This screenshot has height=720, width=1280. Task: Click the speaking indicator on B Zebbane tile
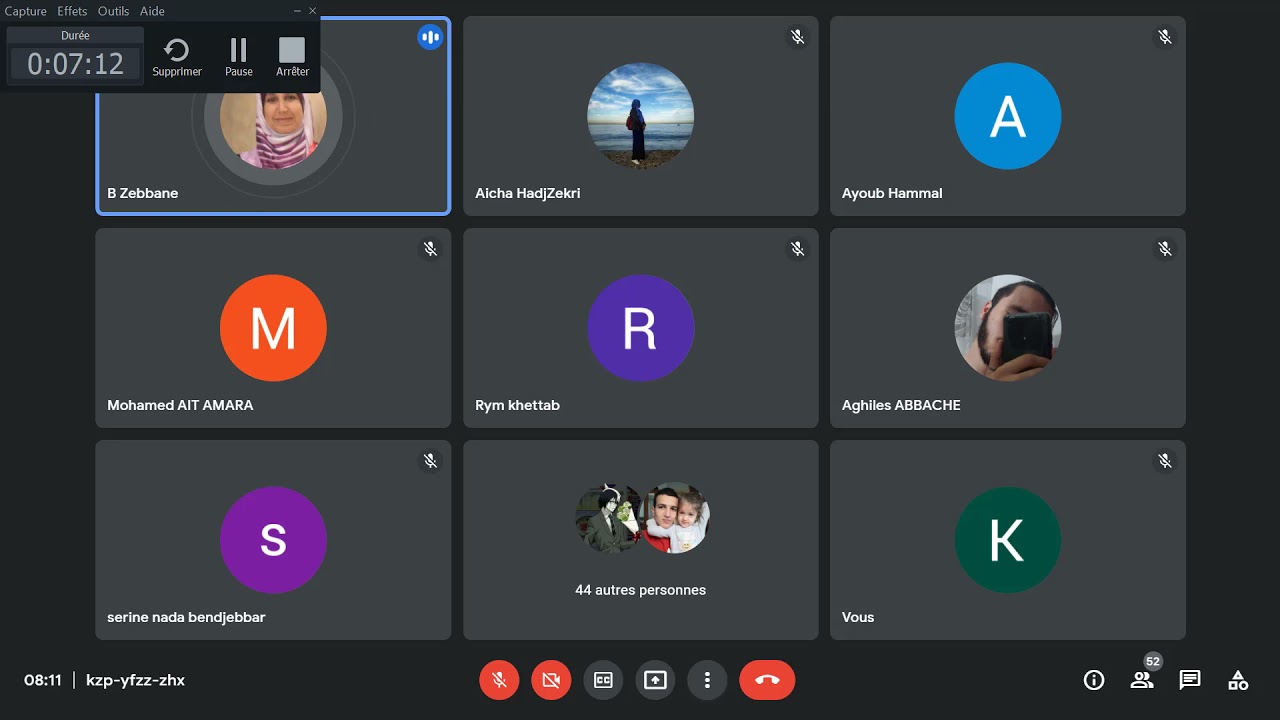click(x=430, y=37)
